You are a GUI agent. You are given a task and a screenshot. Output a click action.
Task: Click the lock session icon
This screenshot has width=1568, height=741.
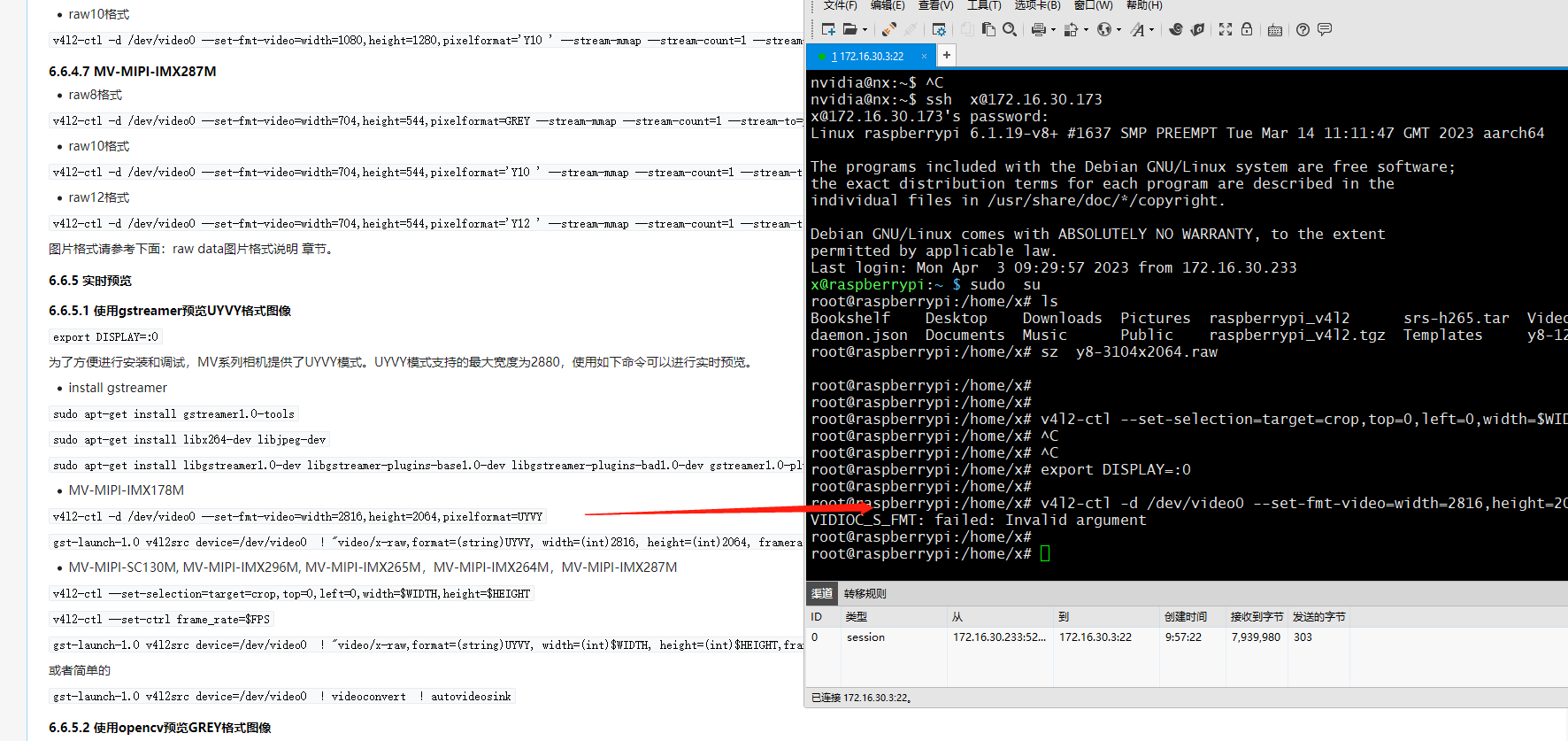(x=1247, y=29)
